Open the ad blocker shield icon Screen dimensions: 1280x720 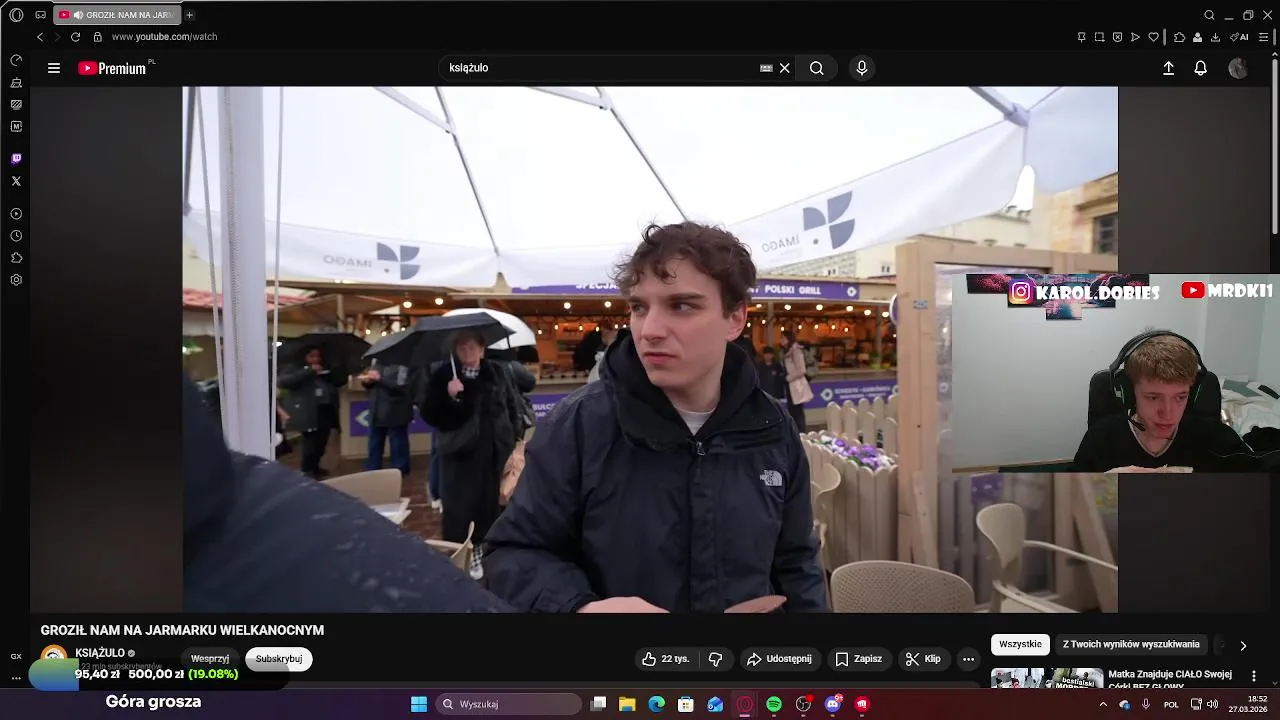pos(1117,37)
